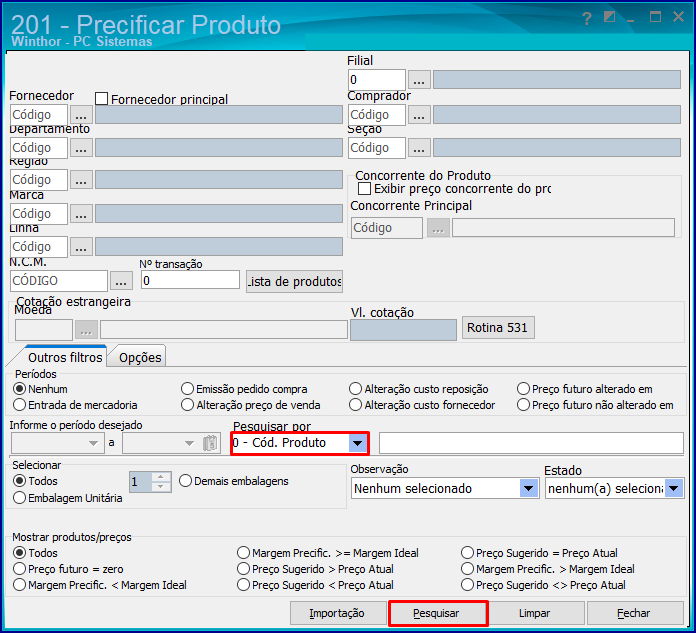
Task: Choose Preço Sugerido < Preço Atual
Action: click(x=243, y=585)
